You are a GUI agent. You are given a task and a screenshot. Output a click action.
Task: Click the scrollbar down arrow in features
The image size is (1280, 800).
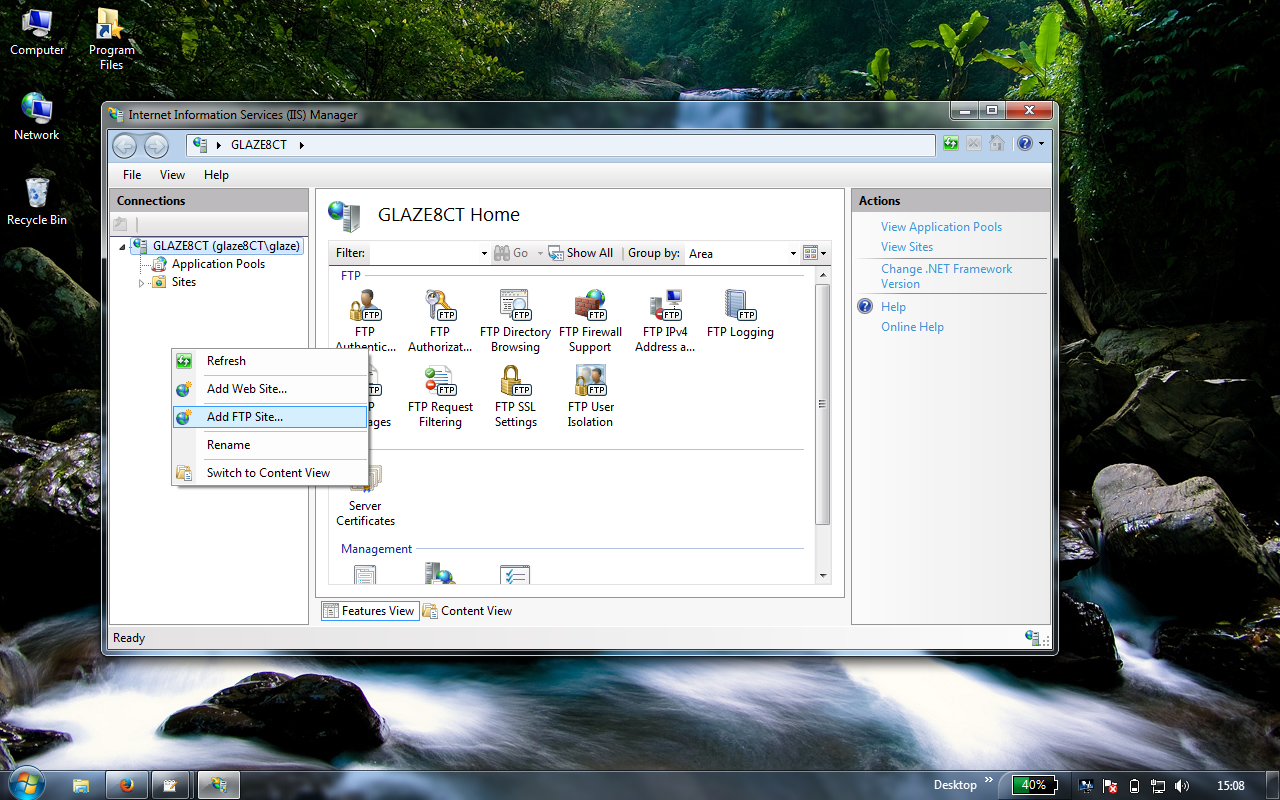click(823, 576)
